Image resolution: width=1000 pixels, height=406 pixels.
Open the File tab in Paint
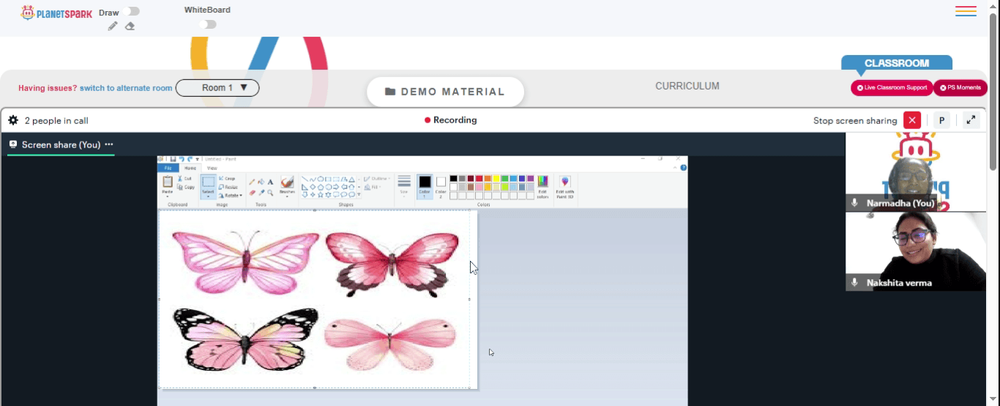click(168, 168)
